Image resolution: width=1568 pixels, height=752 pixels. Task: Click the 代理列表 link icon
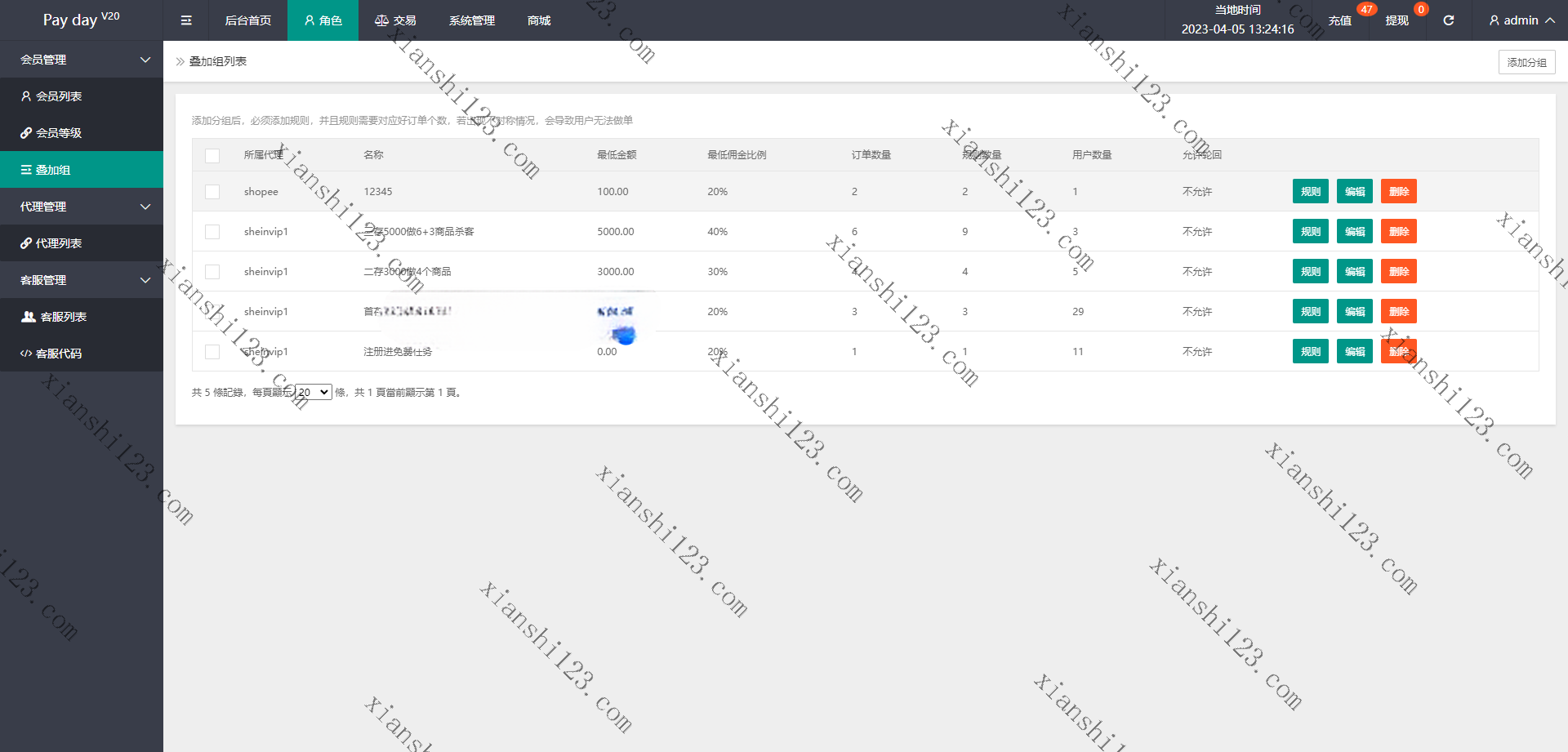(x=26, y=243)
